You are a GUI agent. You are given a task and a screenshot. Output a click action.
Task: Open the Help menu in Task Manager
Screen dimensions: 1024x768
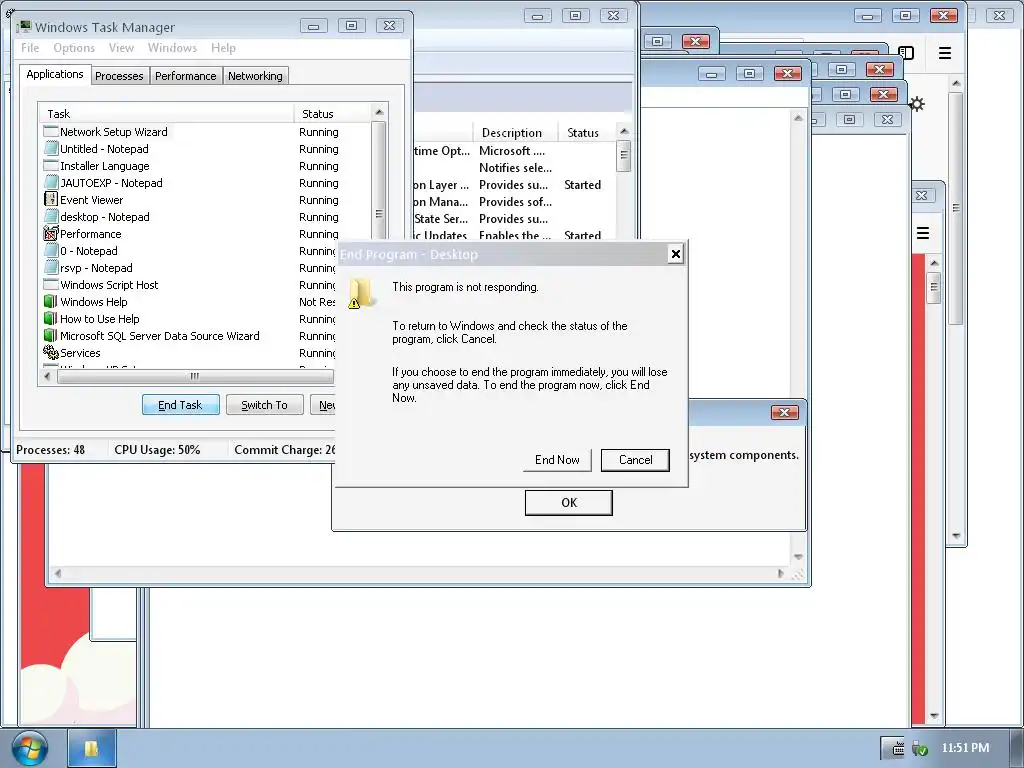223,48
